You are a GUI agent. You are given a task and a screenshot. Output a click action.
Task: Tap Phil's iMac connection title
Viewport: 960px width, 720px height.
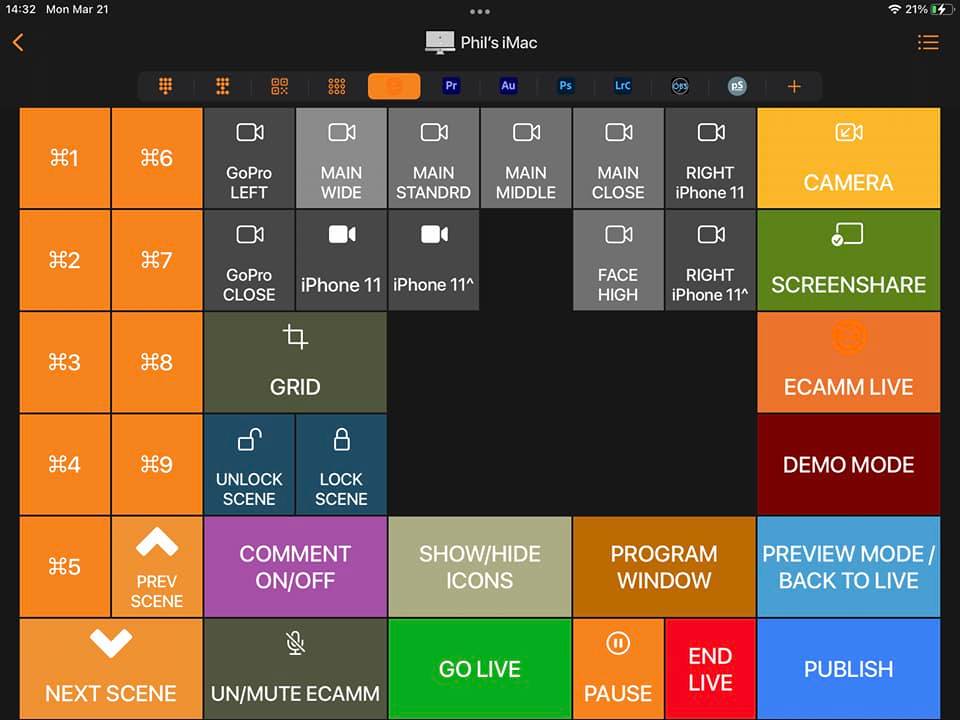pos(481,42)
